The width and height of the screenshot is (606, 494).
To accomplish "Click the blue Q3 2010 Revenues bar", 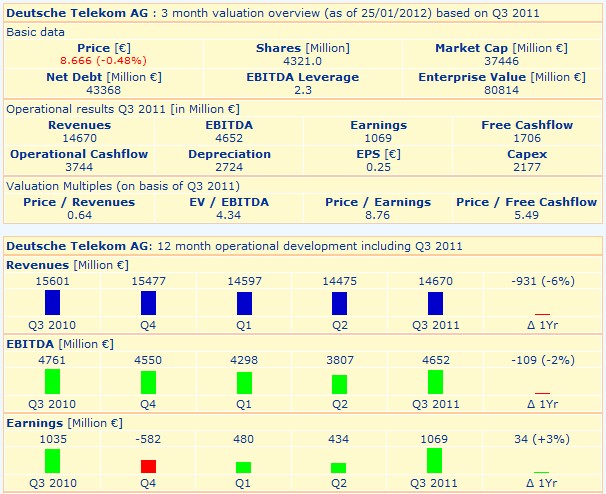I will click(x=53, y=303).
